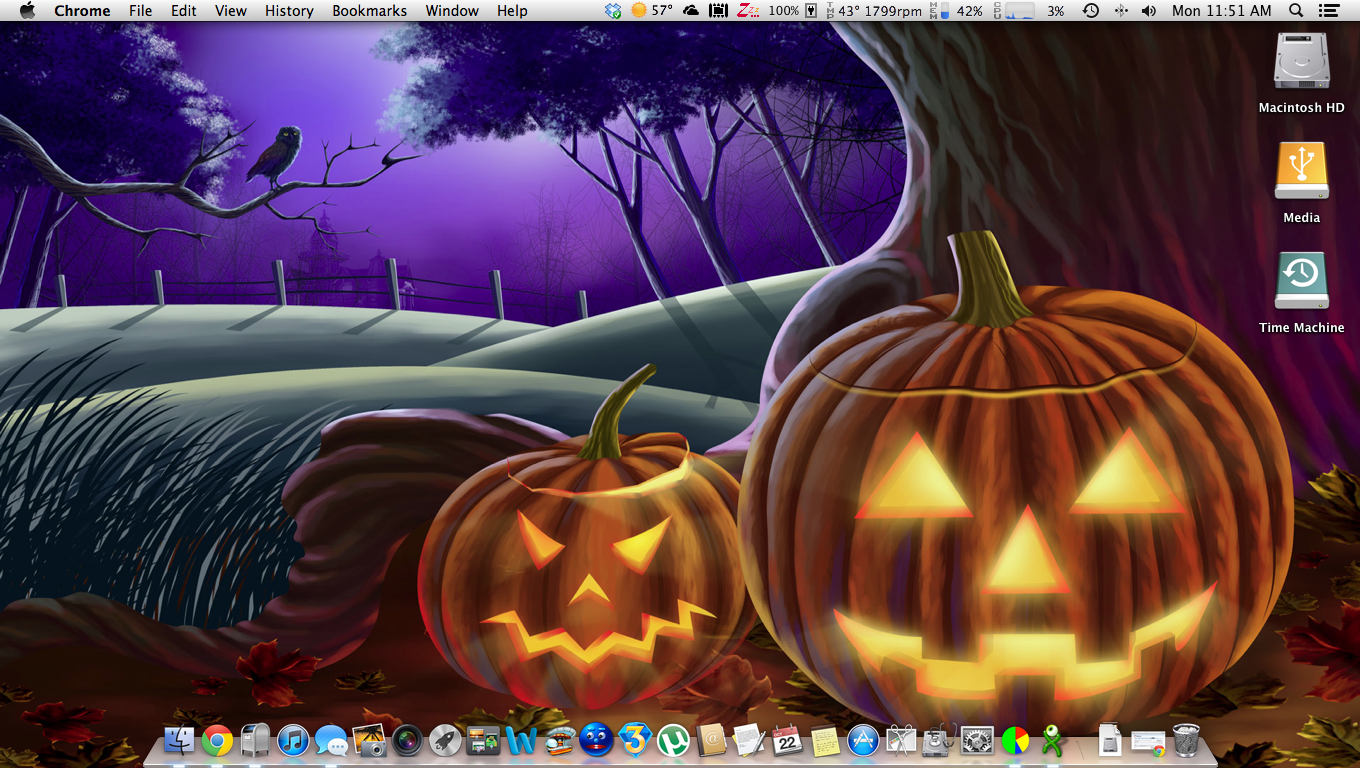The image size is (1360, 768).
Task: Launch the blue smiley face app
Action: [597, 741]
